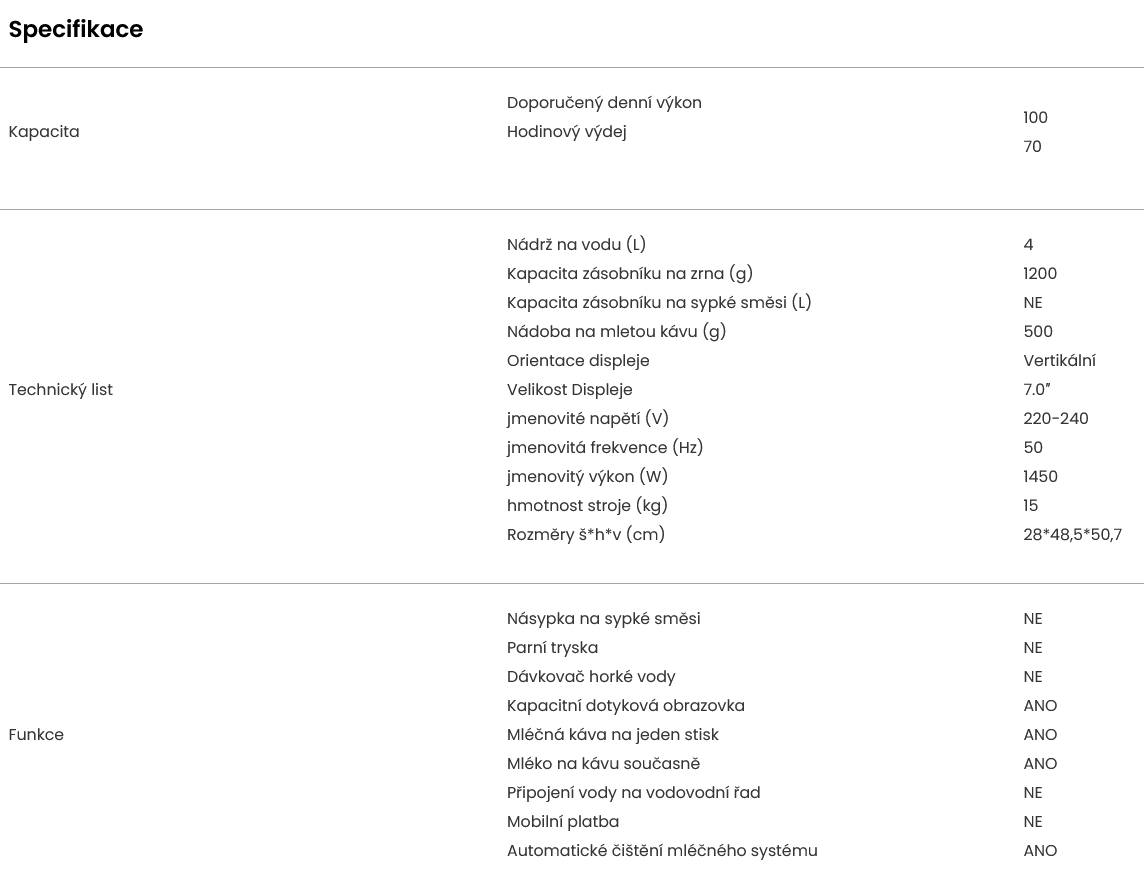Click the Hodinový výdej label

pyautogui.click(x=566, y=132)
